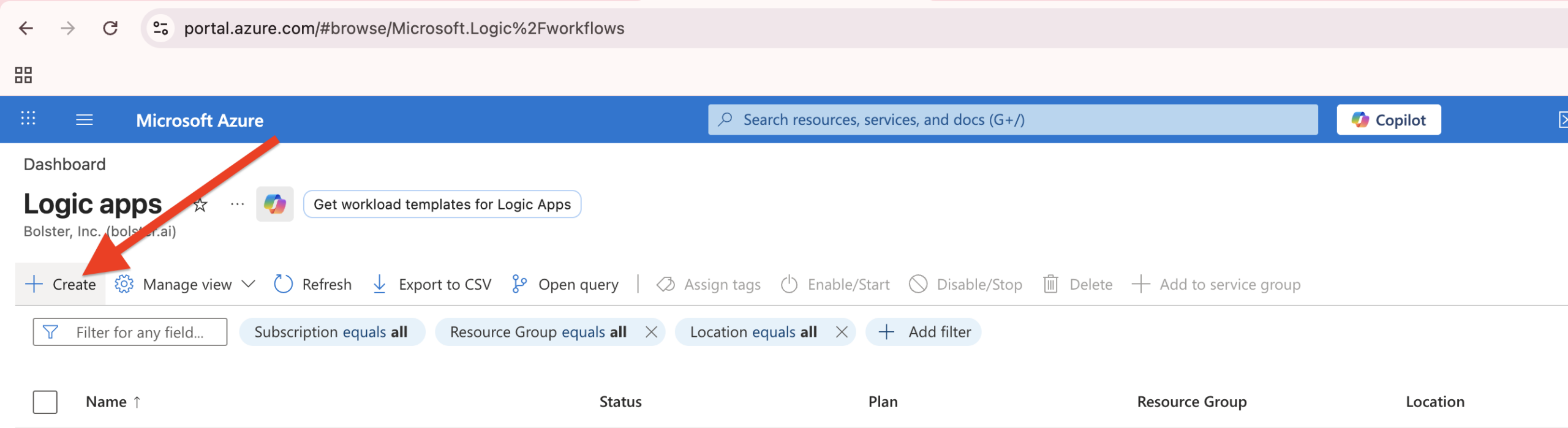
Task: Open the ellipsis more options menu
Action: 237,205
